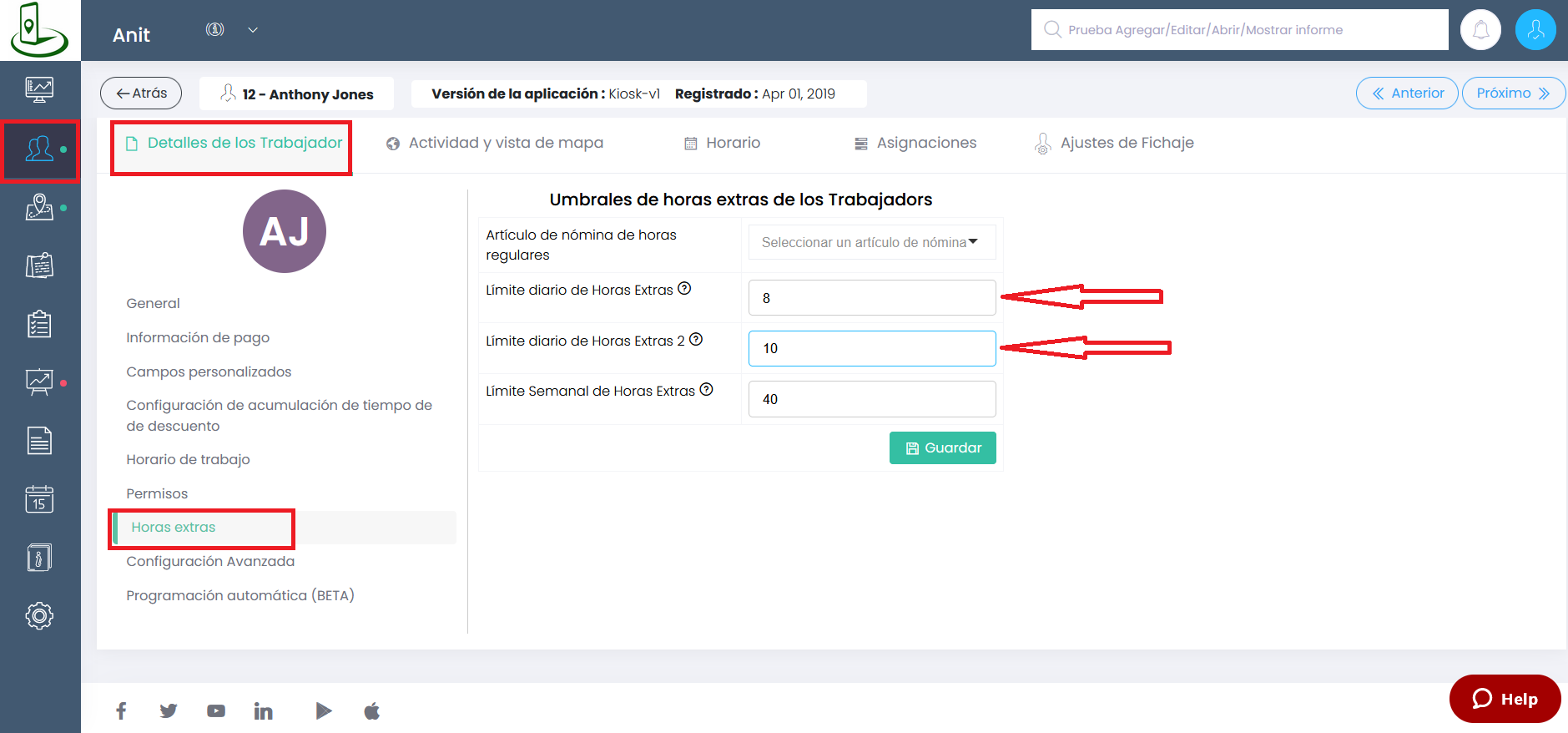This screenshot has width=1568, height=733.
Task: Open Horario de trabajo section
Action: pos(188,460)
